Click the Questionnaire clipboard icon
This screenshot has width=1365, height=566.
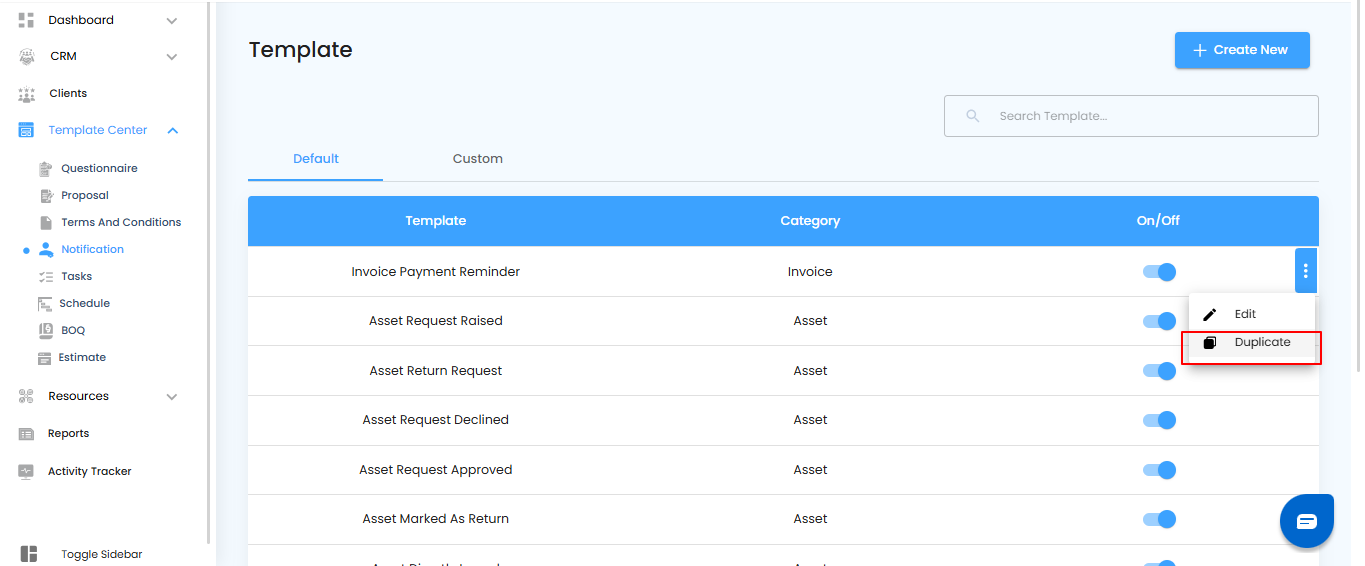(x=44, y=169)
